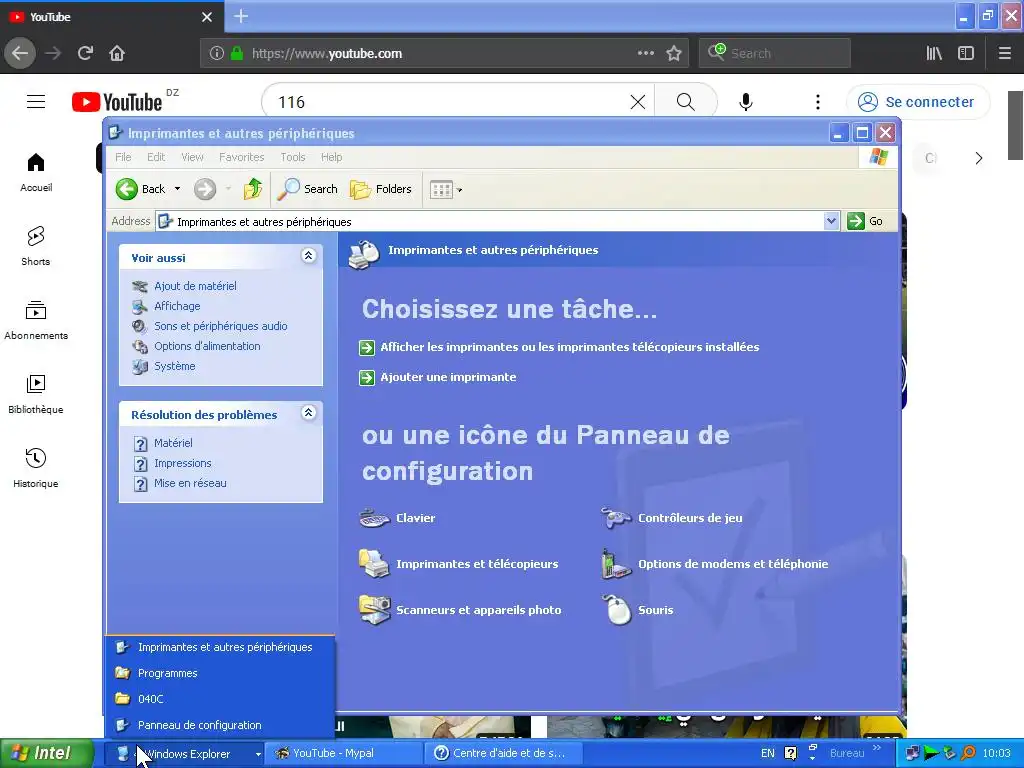Open the Back history dropdown arrow

177,189
